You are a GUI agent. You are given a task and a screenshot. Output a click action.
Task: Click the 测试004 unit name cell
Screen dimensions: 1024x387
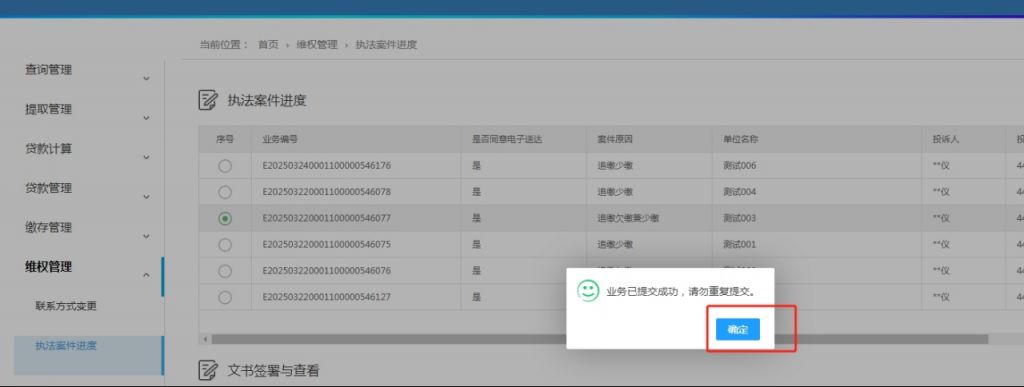pos(739,192)
